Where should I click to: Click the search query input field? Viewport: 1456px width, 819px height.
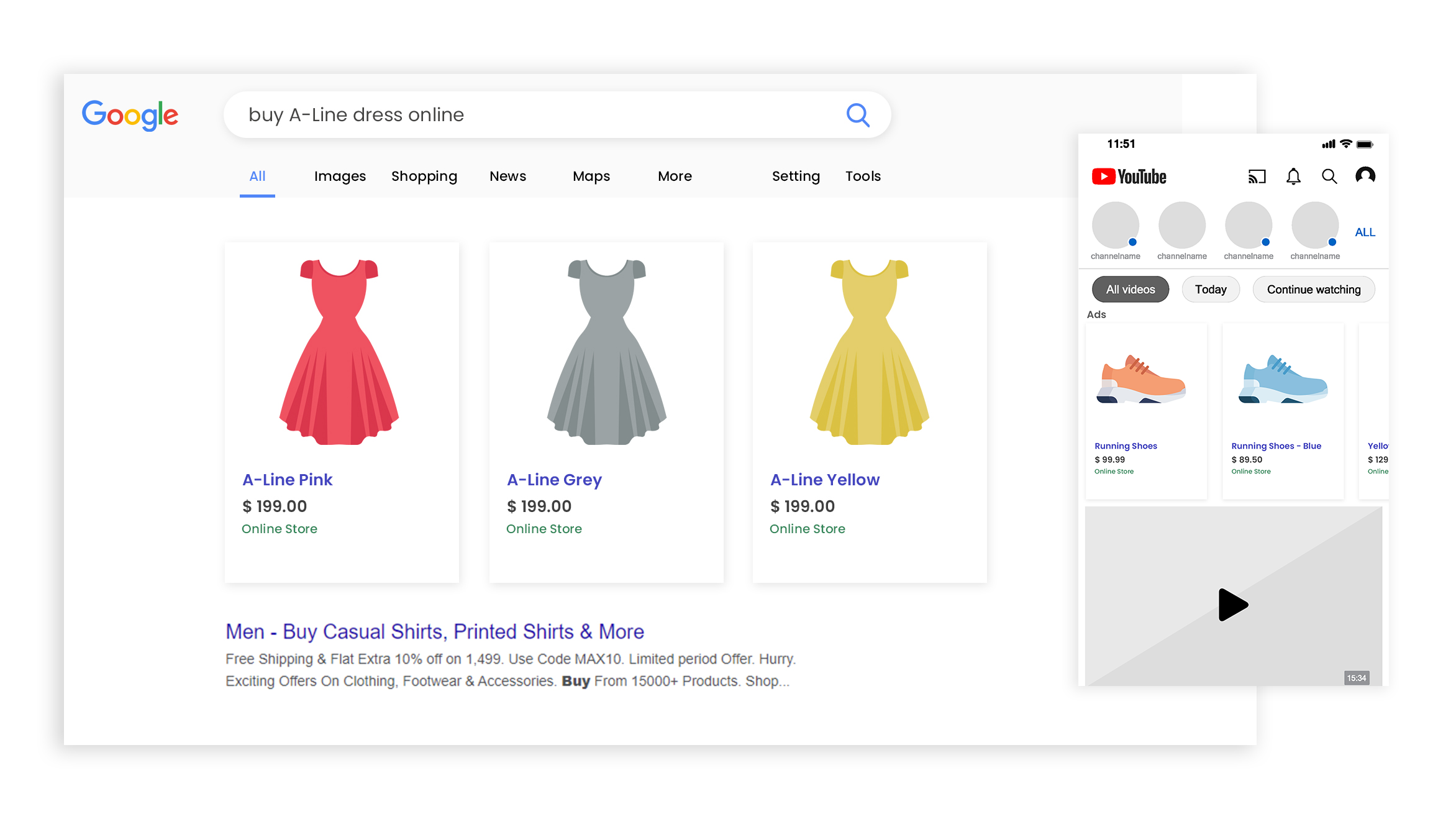pyautogui.click(x=528, y=115)
